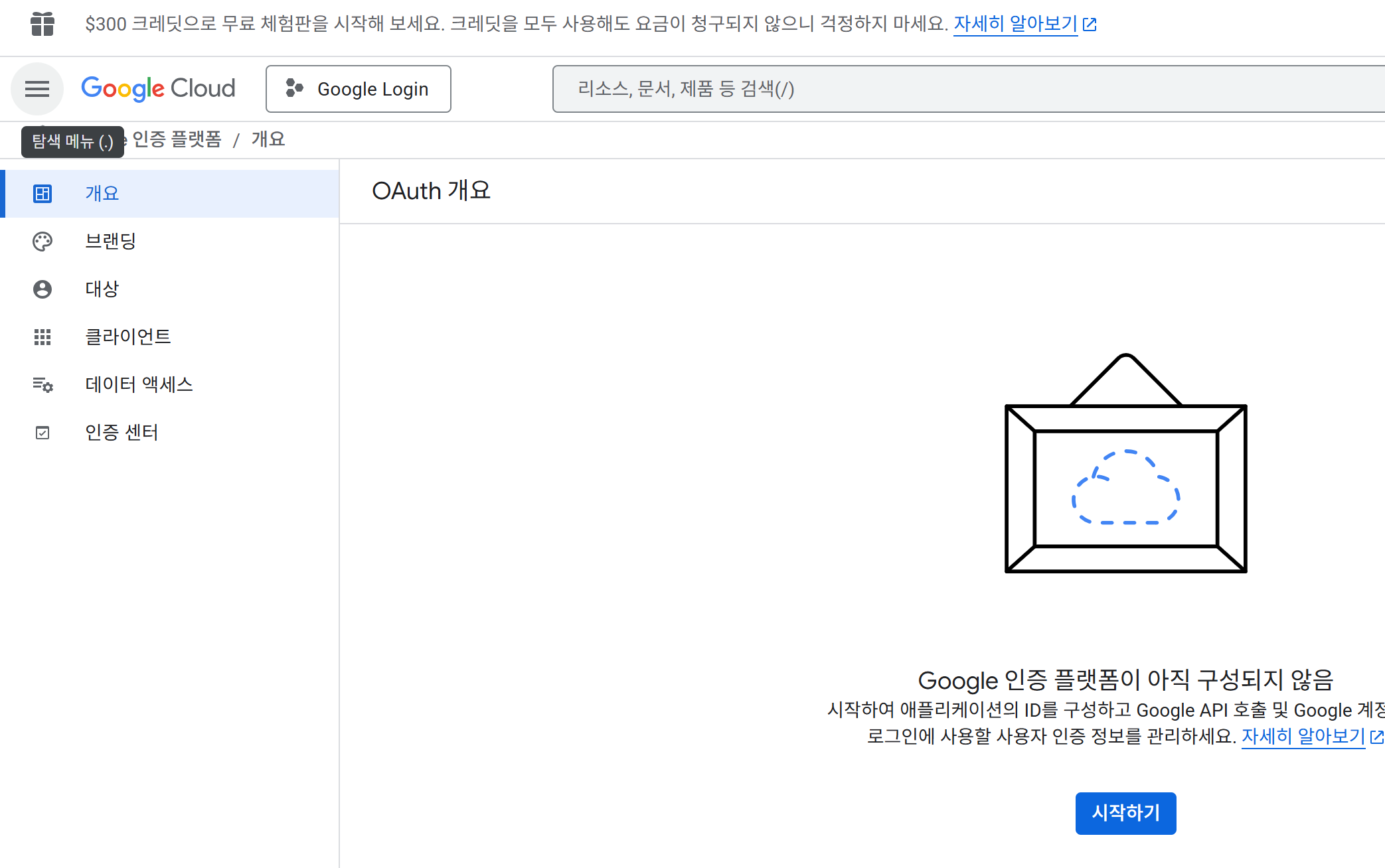The height and width of the screenshot is (868, 1385).
Task: Click the Google Cloud logo
Action: [x=157, y=88]
